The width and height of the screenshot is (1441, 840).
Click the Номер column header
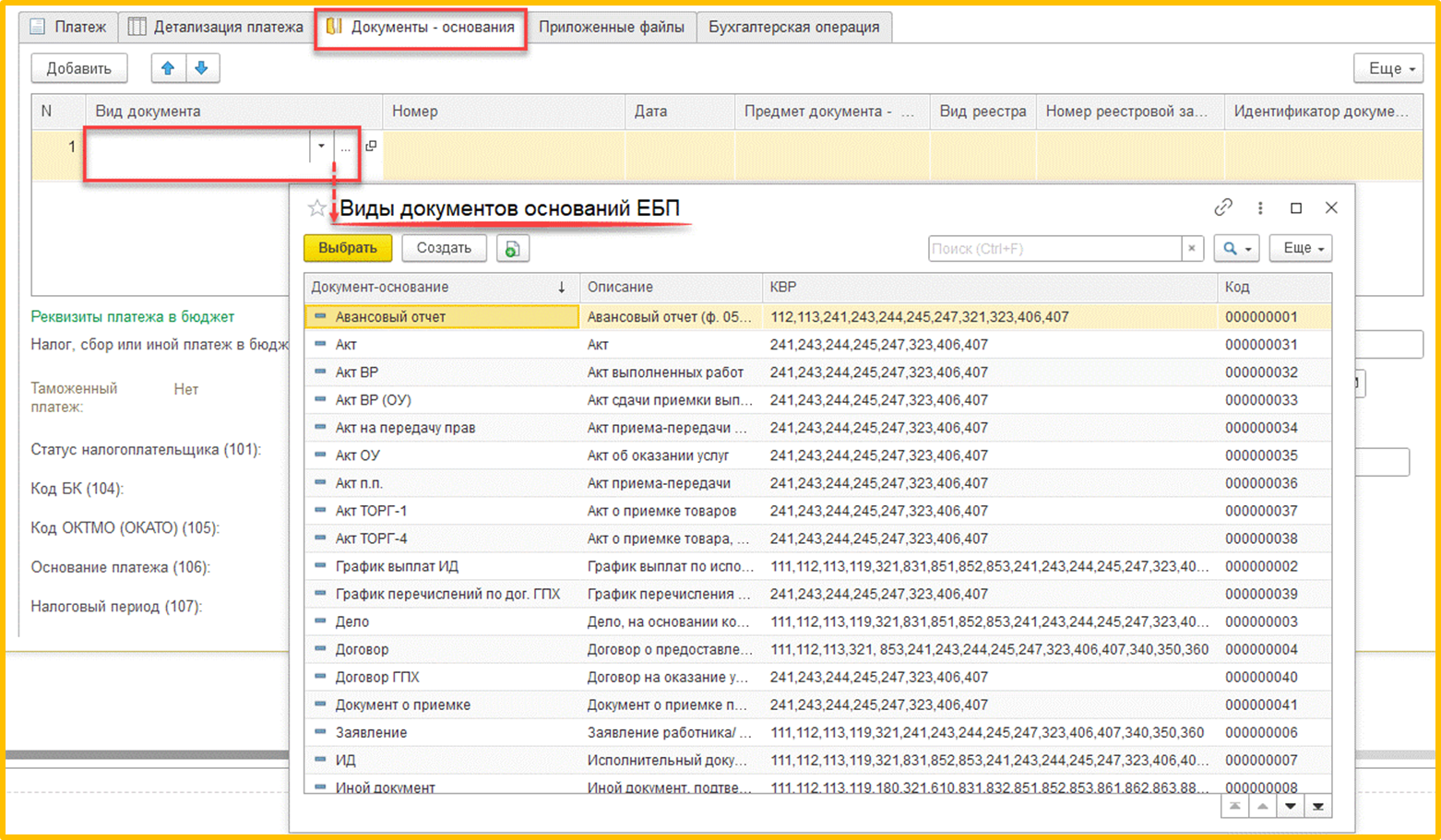point(504,111)
